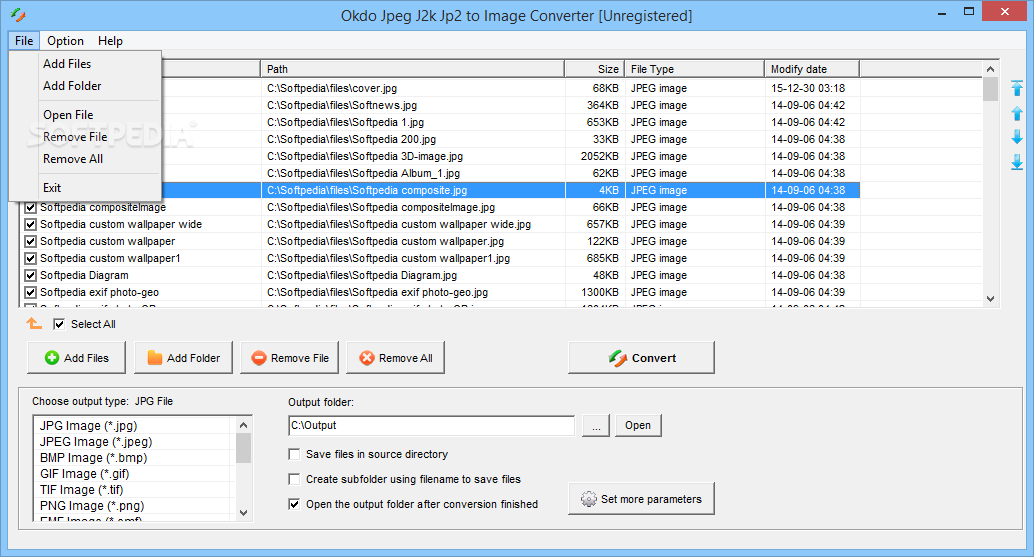Viewport: 1034px width, 557px height.
Task: Sort list by Modify date column header
Action: click(x=812, y=69)
